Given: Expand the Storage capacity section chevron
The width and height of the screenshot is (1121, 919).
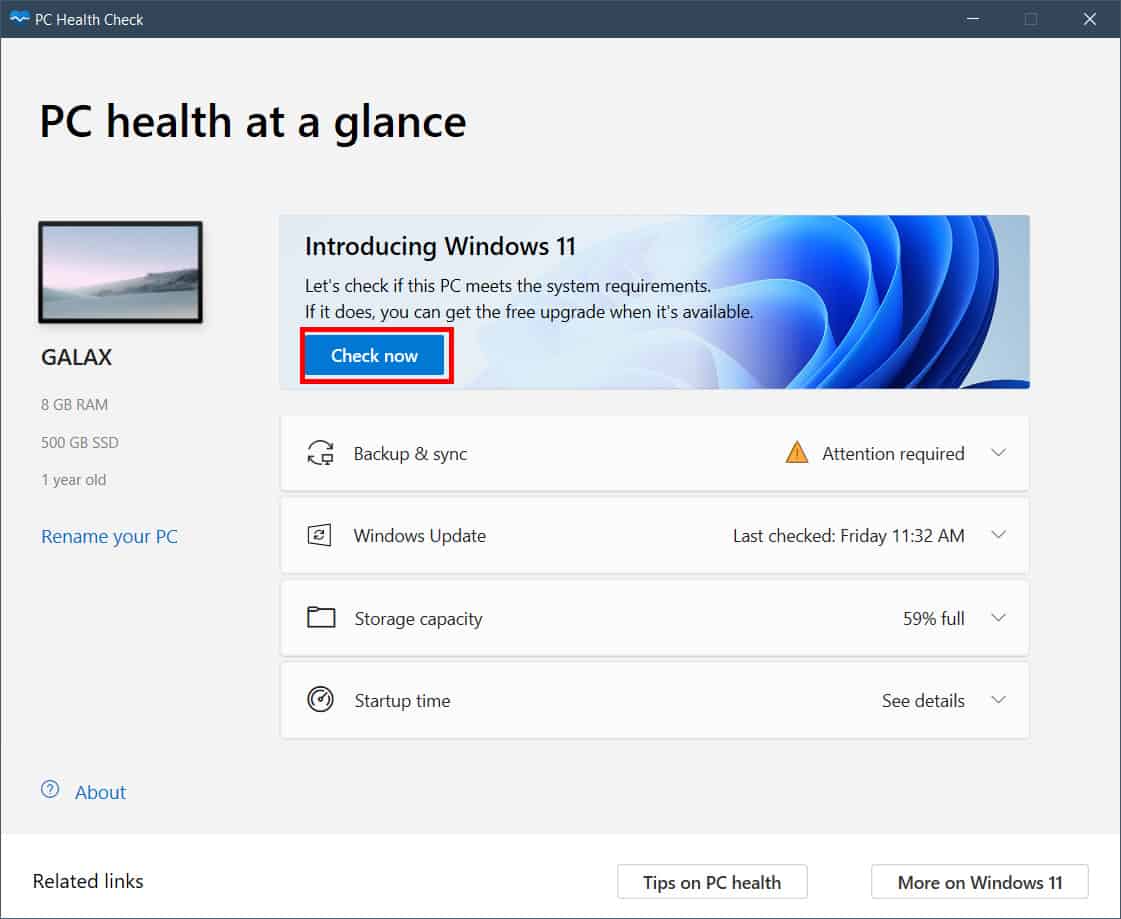Looking at the screenshot, I should pyautogui.click(x=998, y=618).
